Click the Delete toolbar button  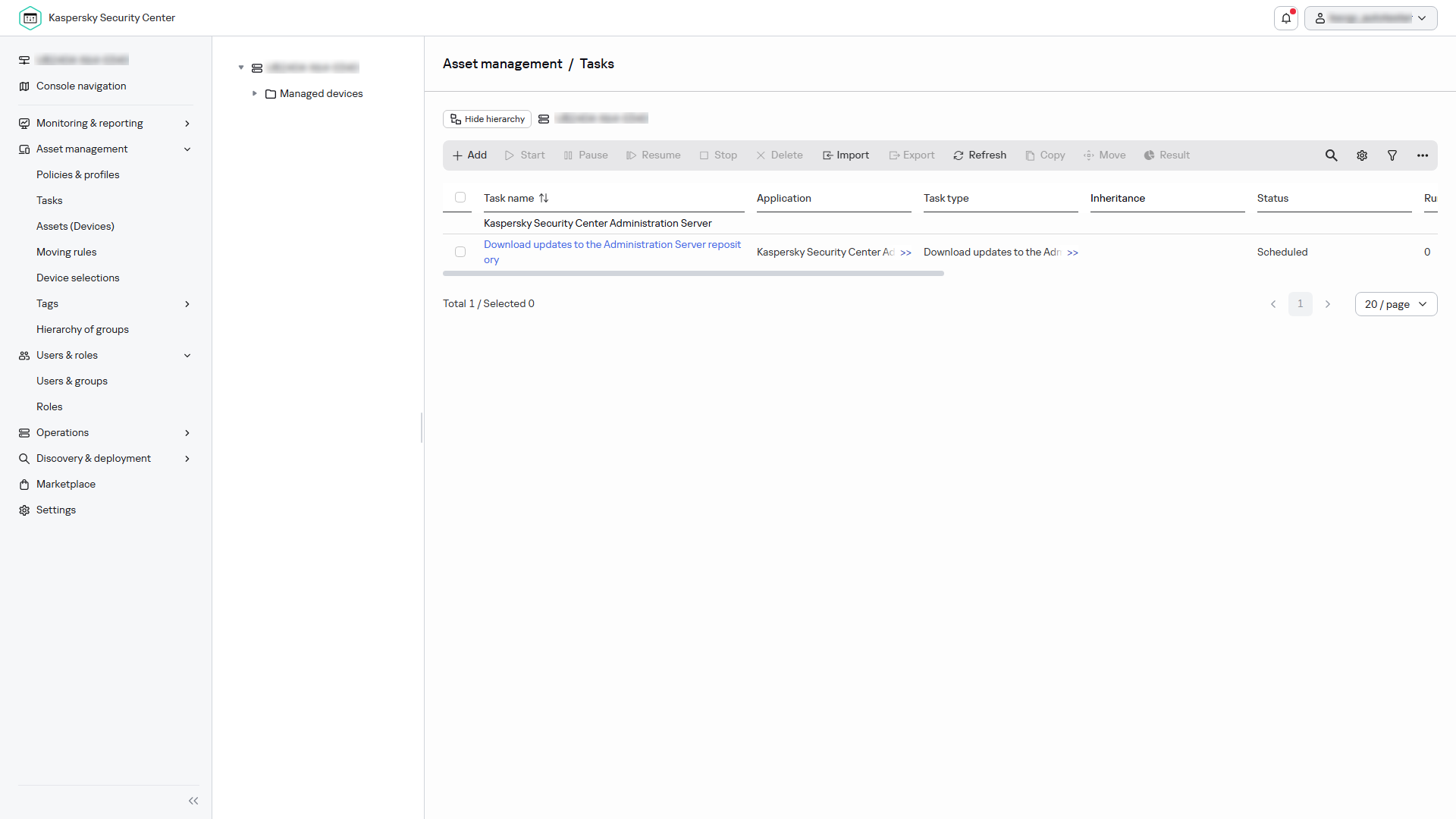[x=780, y=155]
